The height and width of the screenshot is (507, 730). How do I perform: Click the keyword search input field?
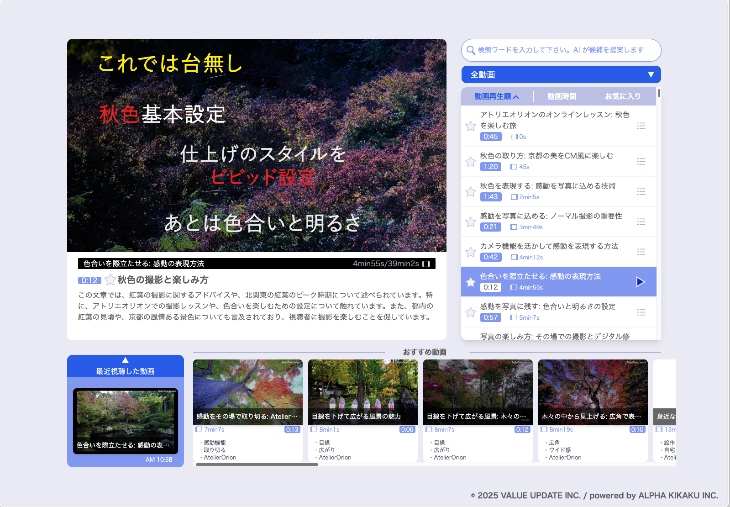point(565,50)
